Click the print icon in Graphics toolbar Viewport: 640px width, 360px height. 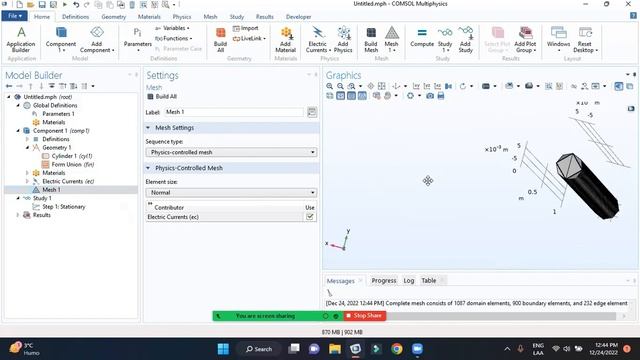[441, 96]
